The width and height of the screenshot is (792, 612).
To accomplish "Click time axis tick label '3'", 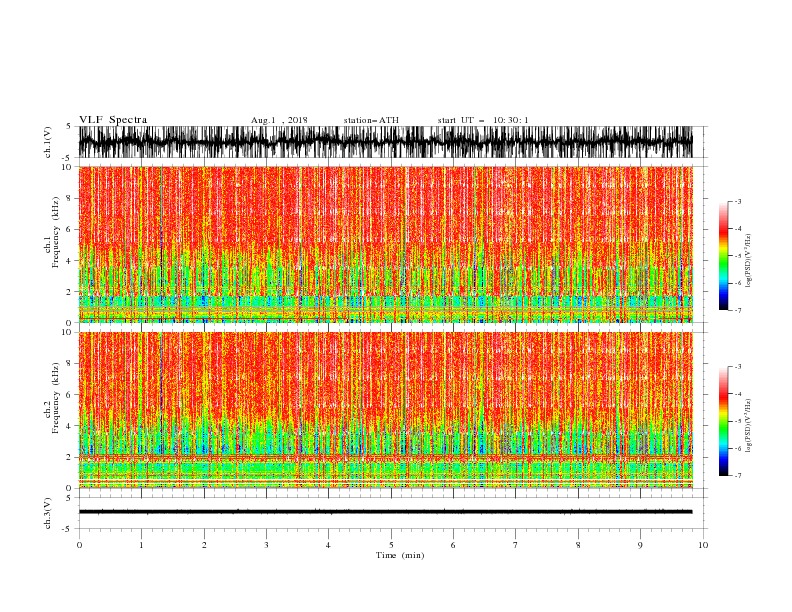I will (x=266, y=545).
